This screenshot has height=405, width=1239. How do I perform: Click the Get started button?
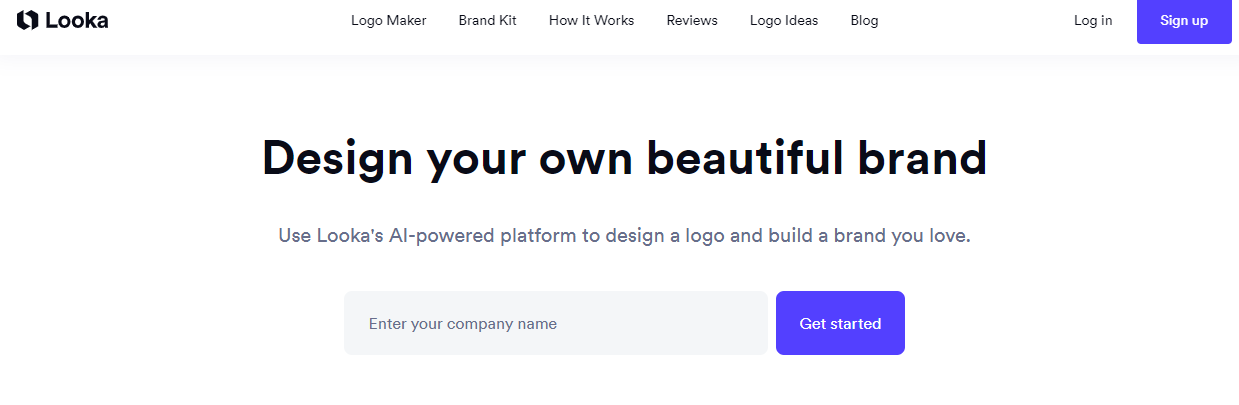[840, 323]
